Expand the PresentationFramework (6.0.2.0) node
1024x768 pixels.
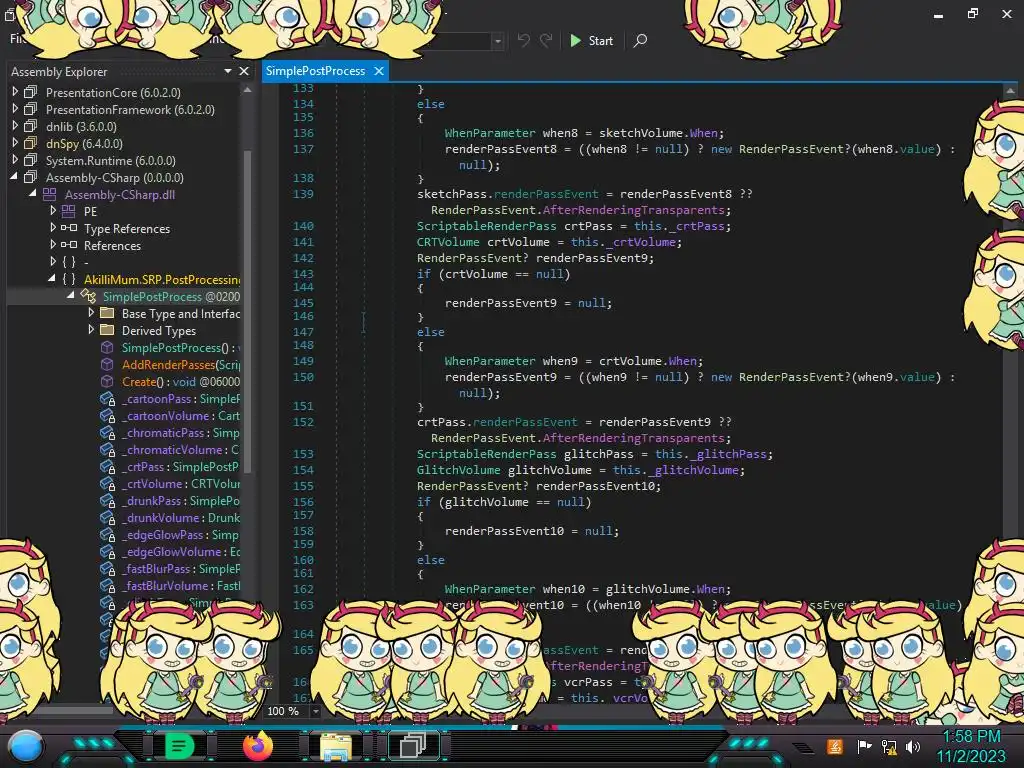click(15, 109)
